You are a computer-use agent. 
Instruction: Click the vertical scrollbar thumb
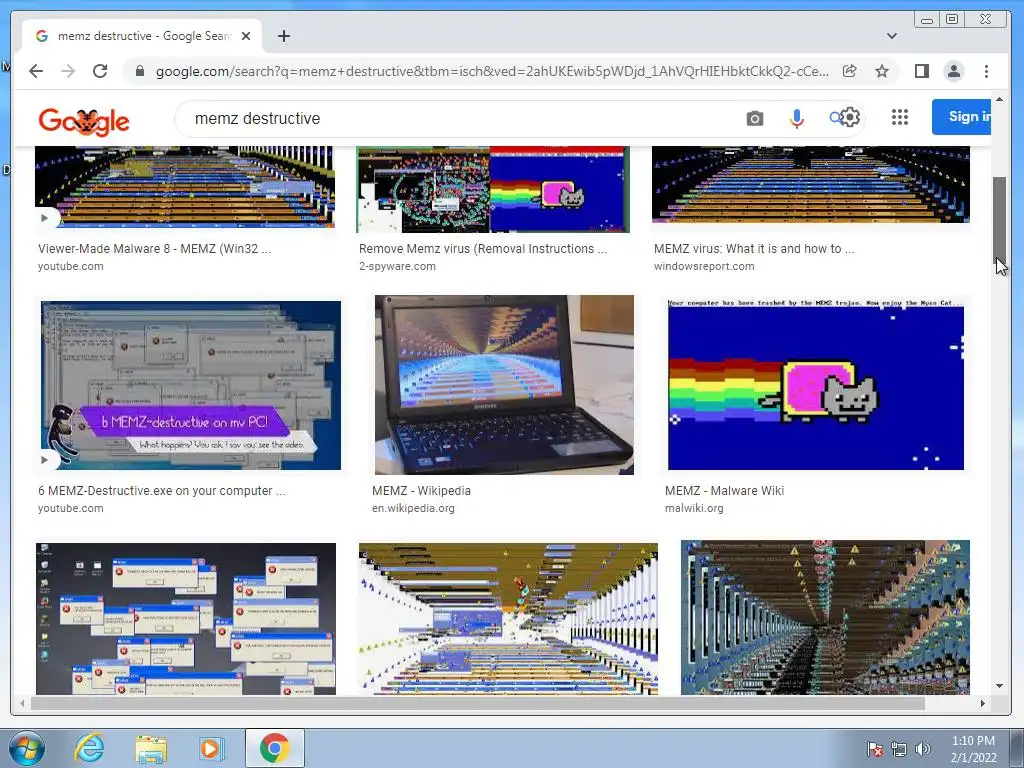pos(999,219)
